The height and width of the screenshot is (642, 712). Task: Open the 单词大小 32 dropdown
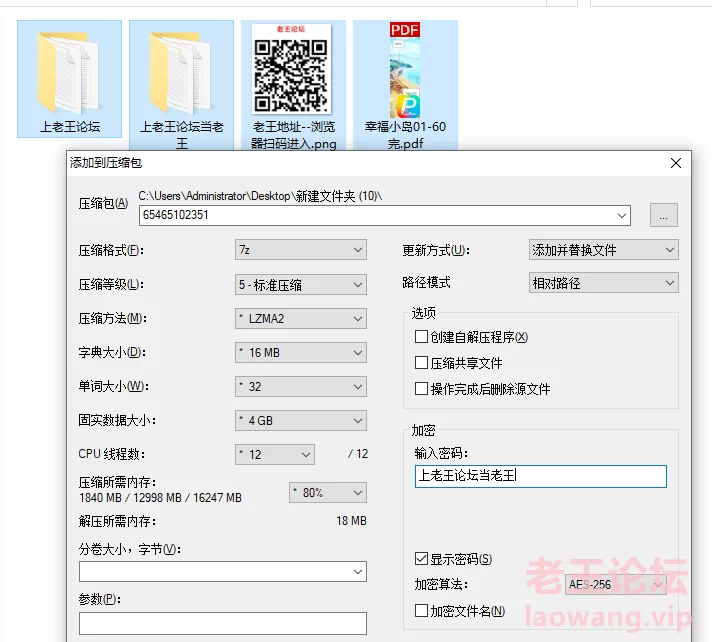(x=301, y=387)
